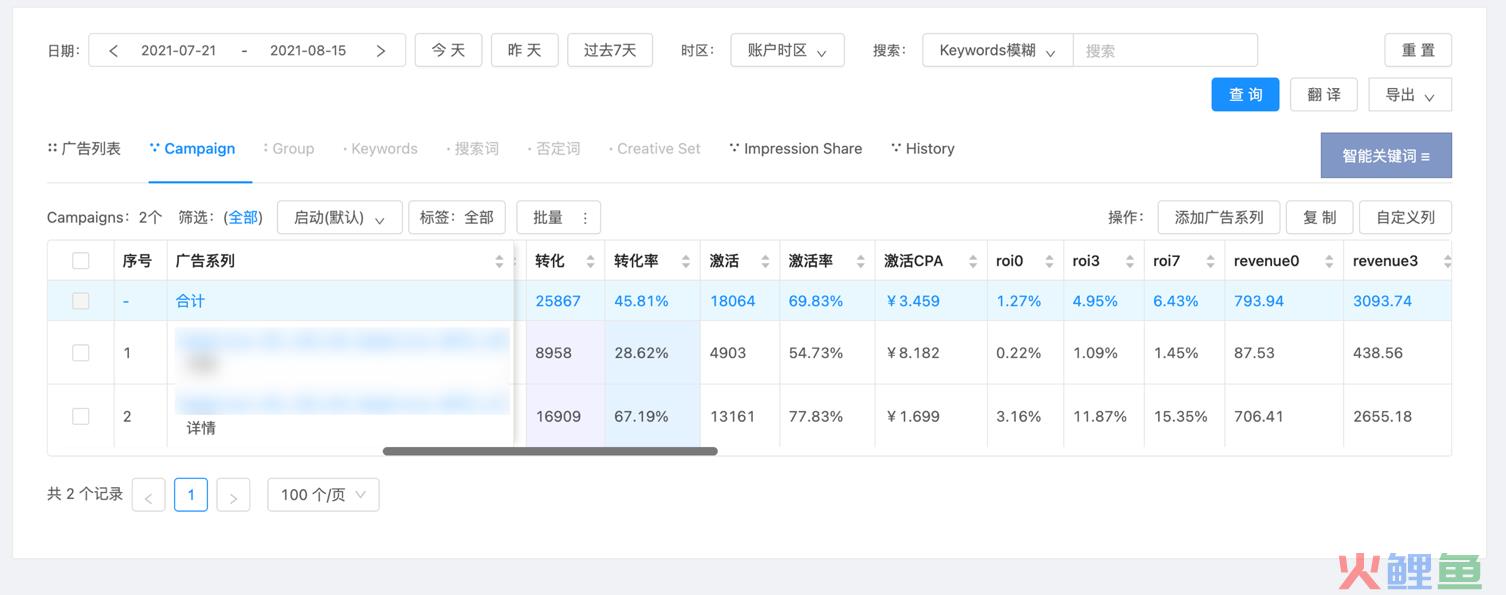Open the Keywords模糊 search type dropdown
The width and height of the screenshot is (1506, 595).
[997, 50]
